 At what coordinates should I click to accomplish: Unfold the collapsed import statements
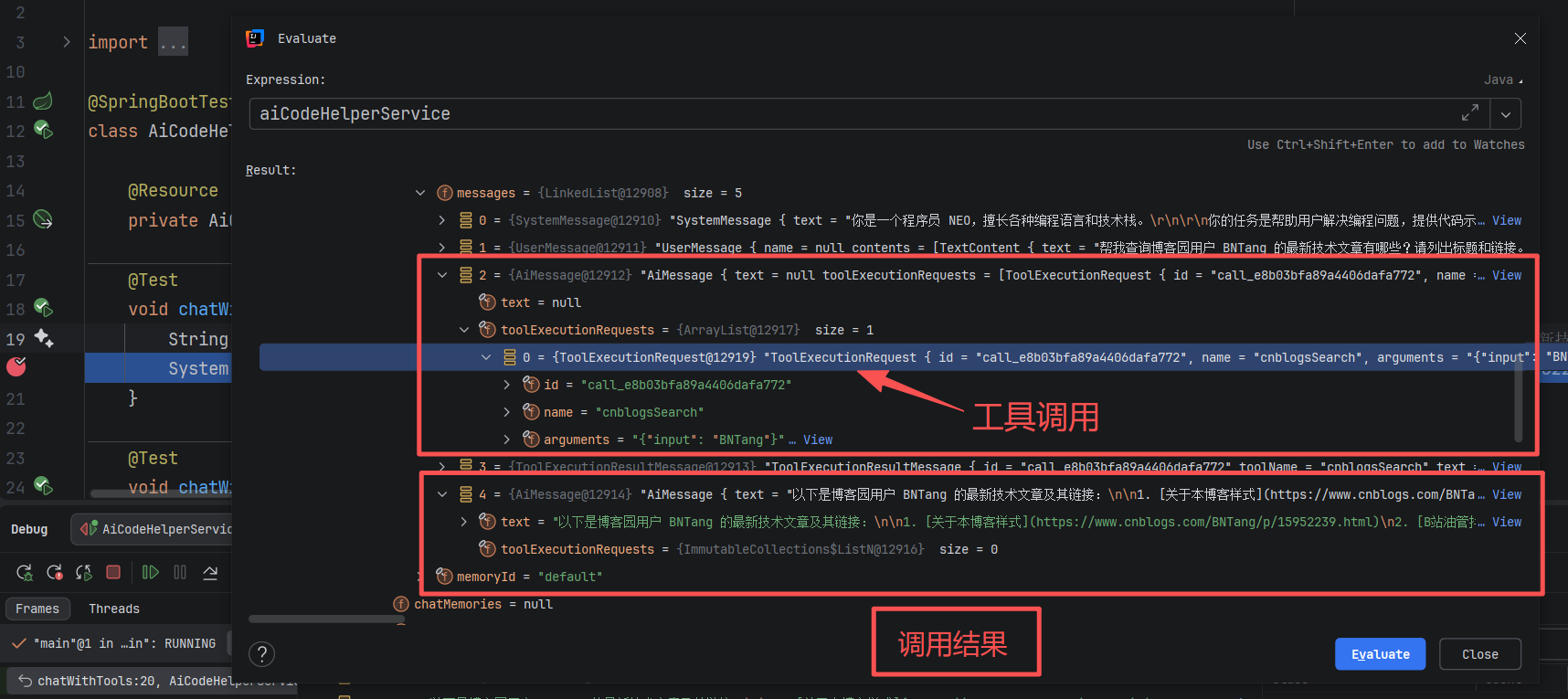pos(67,42)
